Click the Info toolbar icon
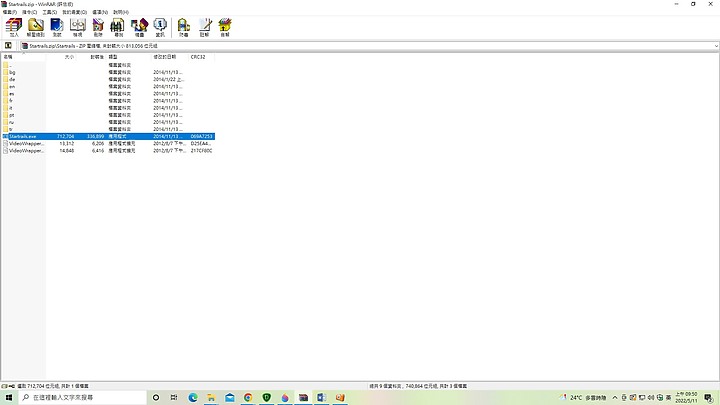The image size is (720, 405). 160,28
